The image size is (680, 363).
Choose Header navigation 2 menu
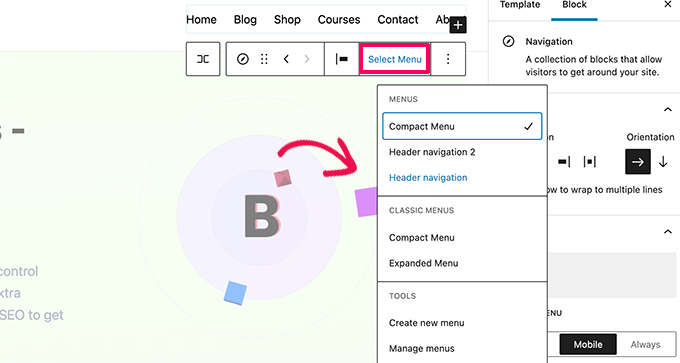432,152
